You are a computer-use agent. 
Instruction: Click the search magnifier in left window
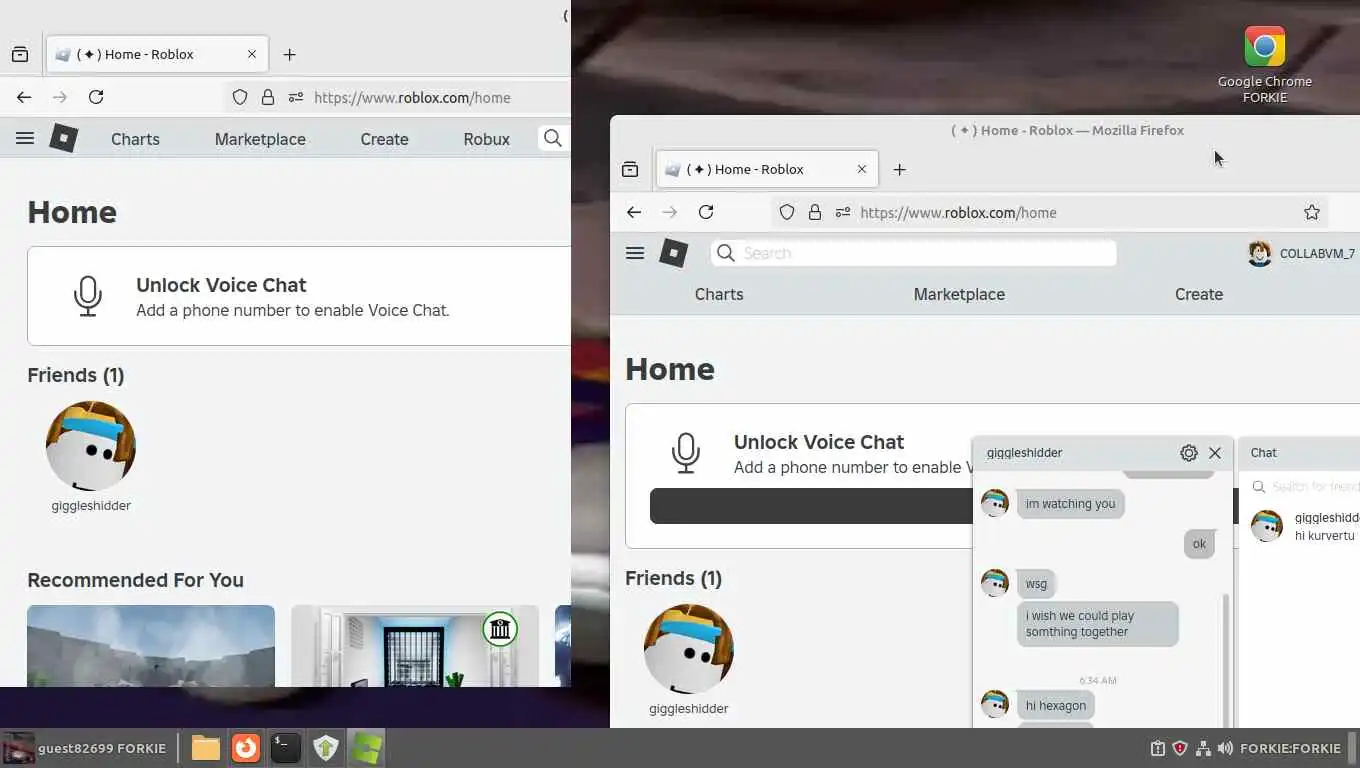pyautogui.click(x=552, y=138)
